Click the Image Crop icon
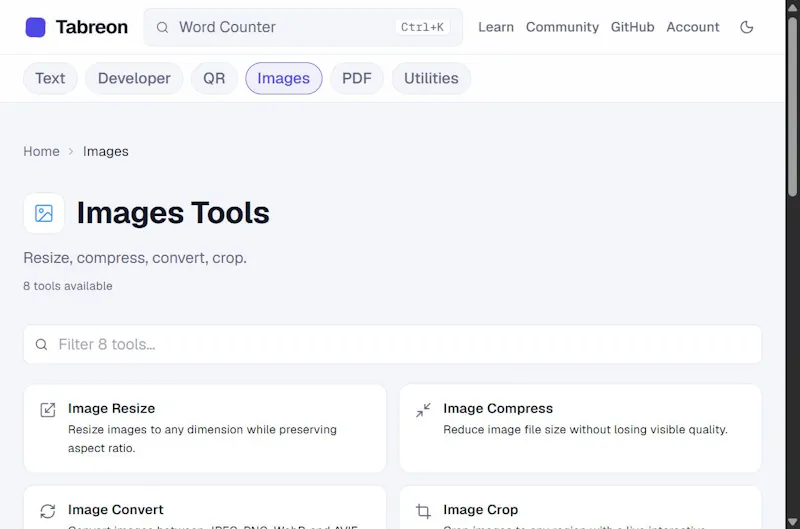 point(423,511)
